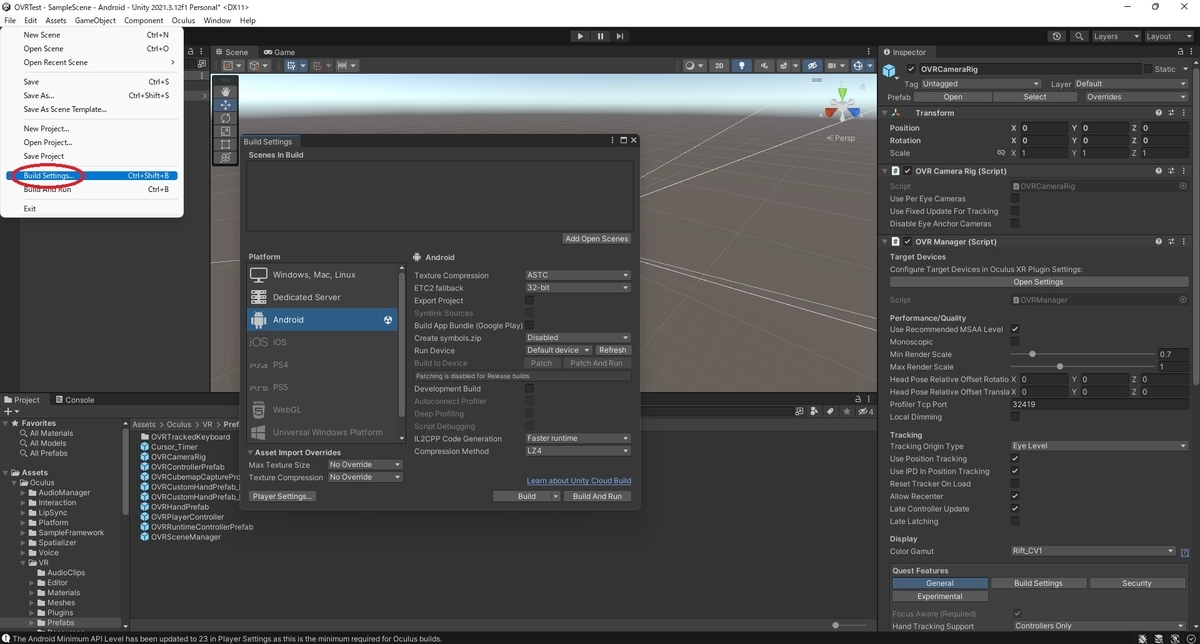Click the Project panel add (+) button
Image resolution: width=1200 pixels, height=644 pixels.
coord(10,411)
